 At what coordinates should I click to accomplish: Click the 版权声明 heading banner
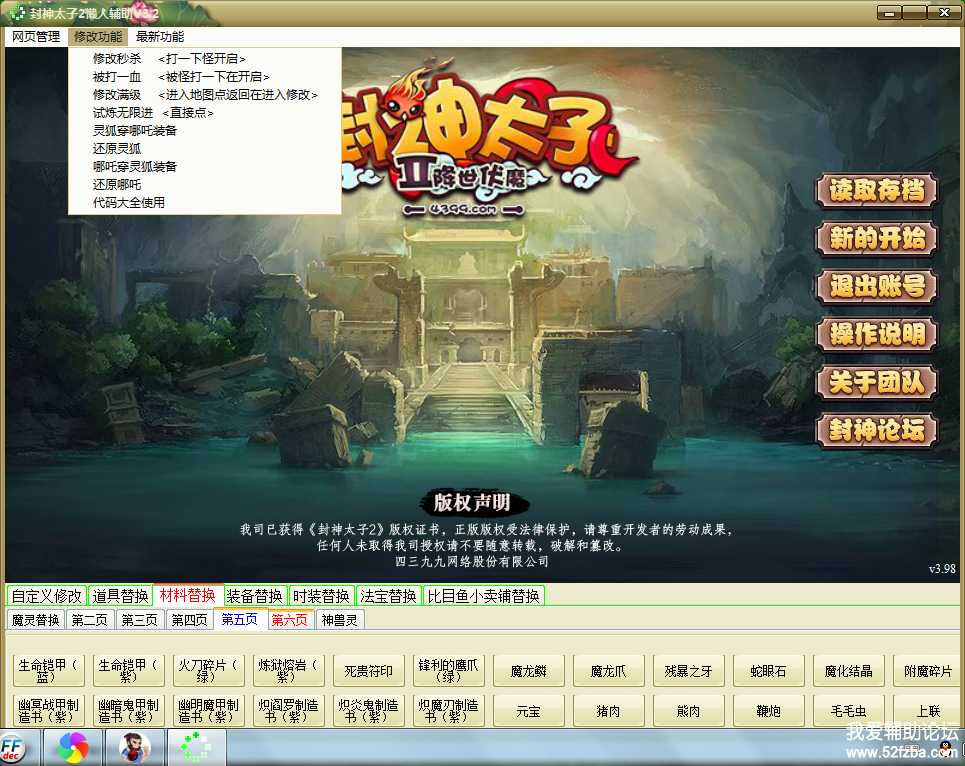point(471,503)
